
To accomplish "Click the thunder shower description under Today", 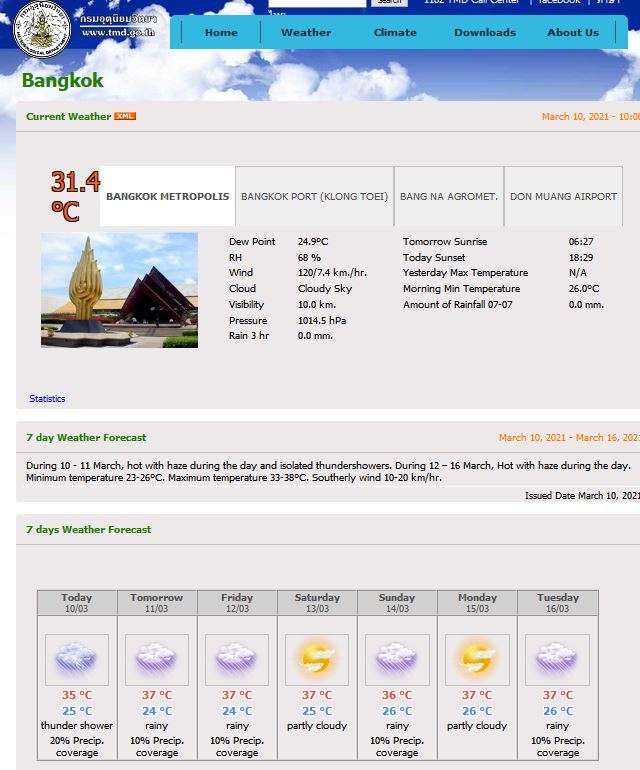I will [77, 725].
